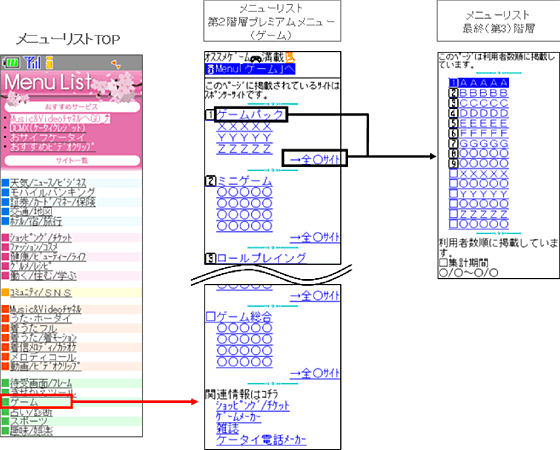This screenshot has height=450, width=560.
Task: Click number 4 key icon beside DDDDD
Action: (x=453, y=113)
